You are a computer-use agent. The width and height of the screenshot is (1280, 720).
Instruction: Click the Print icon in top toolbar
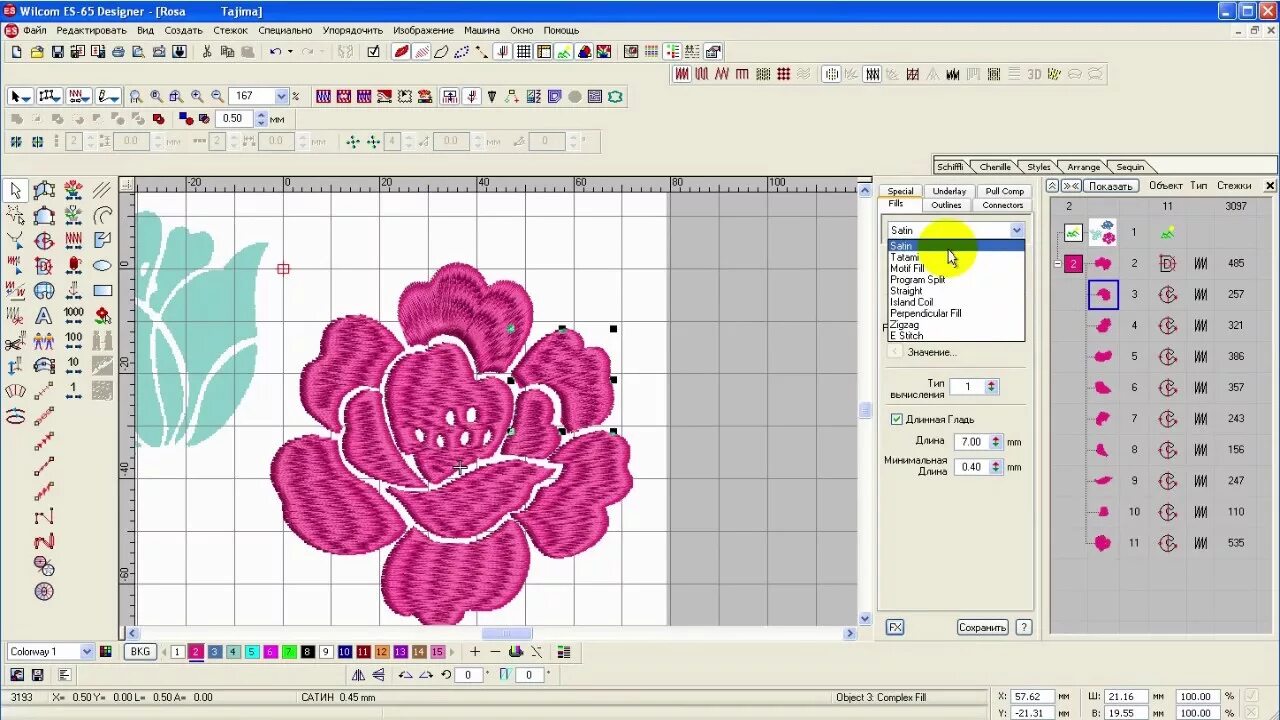point(118,52)
